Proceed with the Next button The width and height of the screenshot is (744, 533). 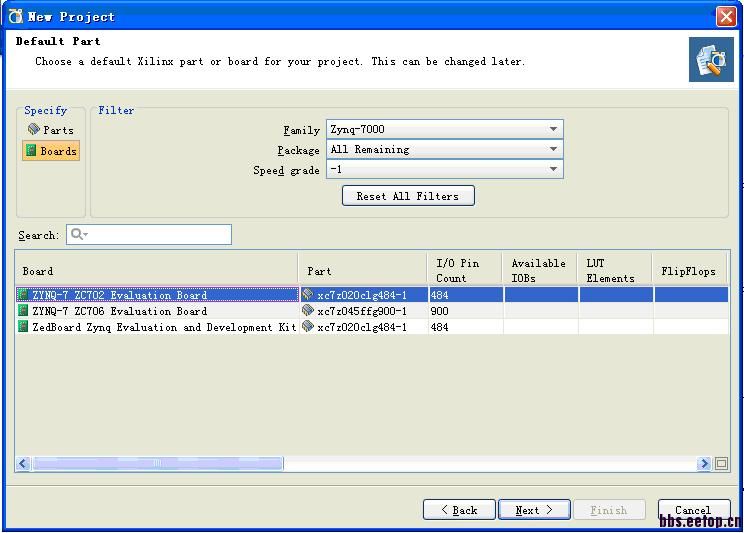click(534, 510)
